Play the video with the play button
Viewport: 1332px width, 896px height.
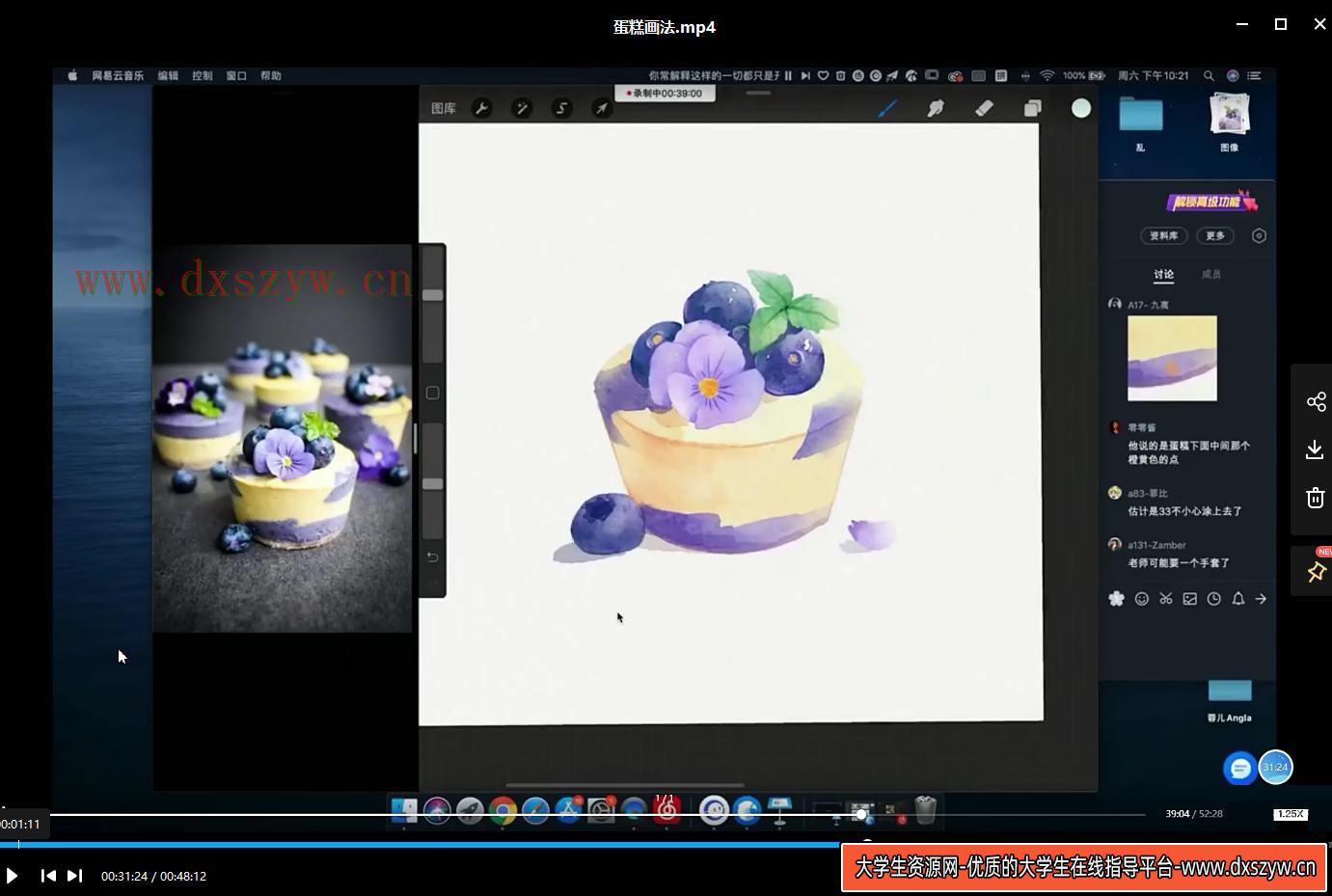[x=12, y=876]
